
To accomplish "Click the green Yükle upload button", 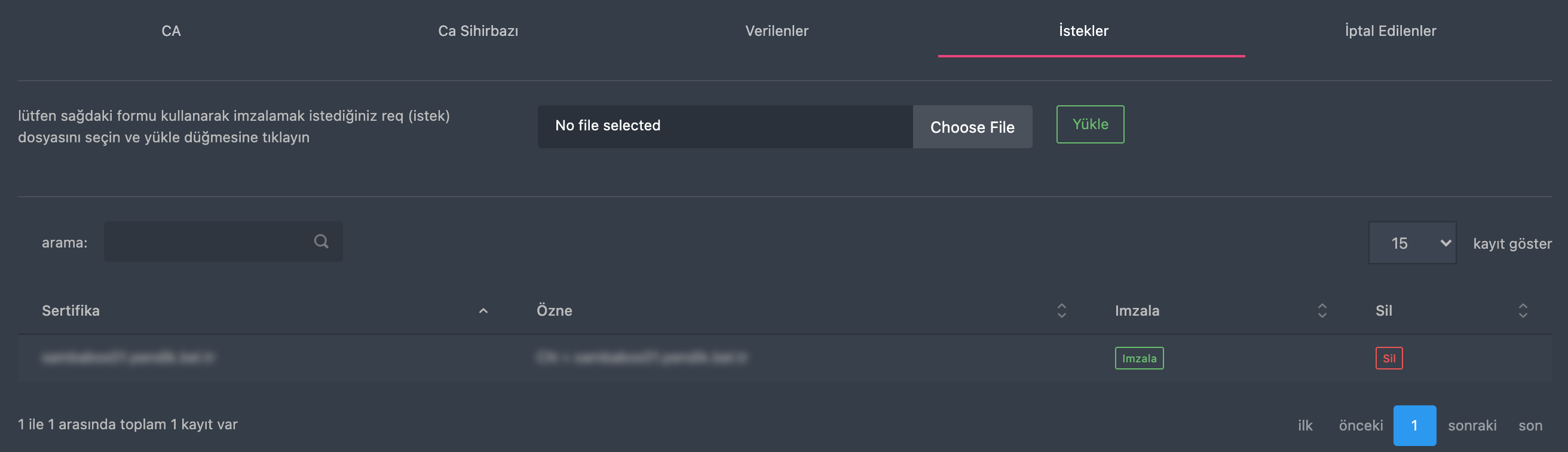I will (x=1090, y=124).
